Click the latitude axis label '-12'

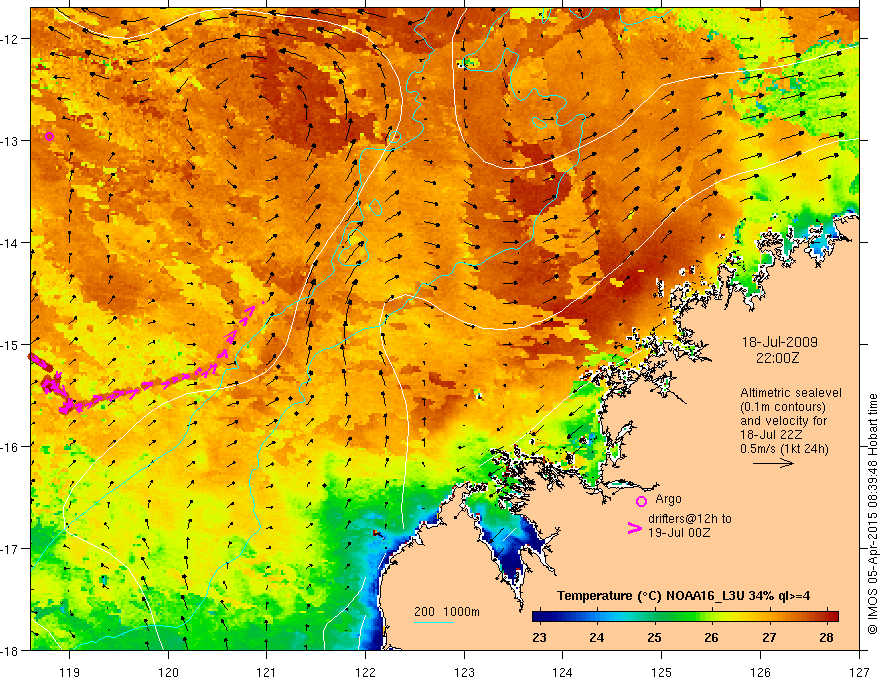click(x=10, y=38)
